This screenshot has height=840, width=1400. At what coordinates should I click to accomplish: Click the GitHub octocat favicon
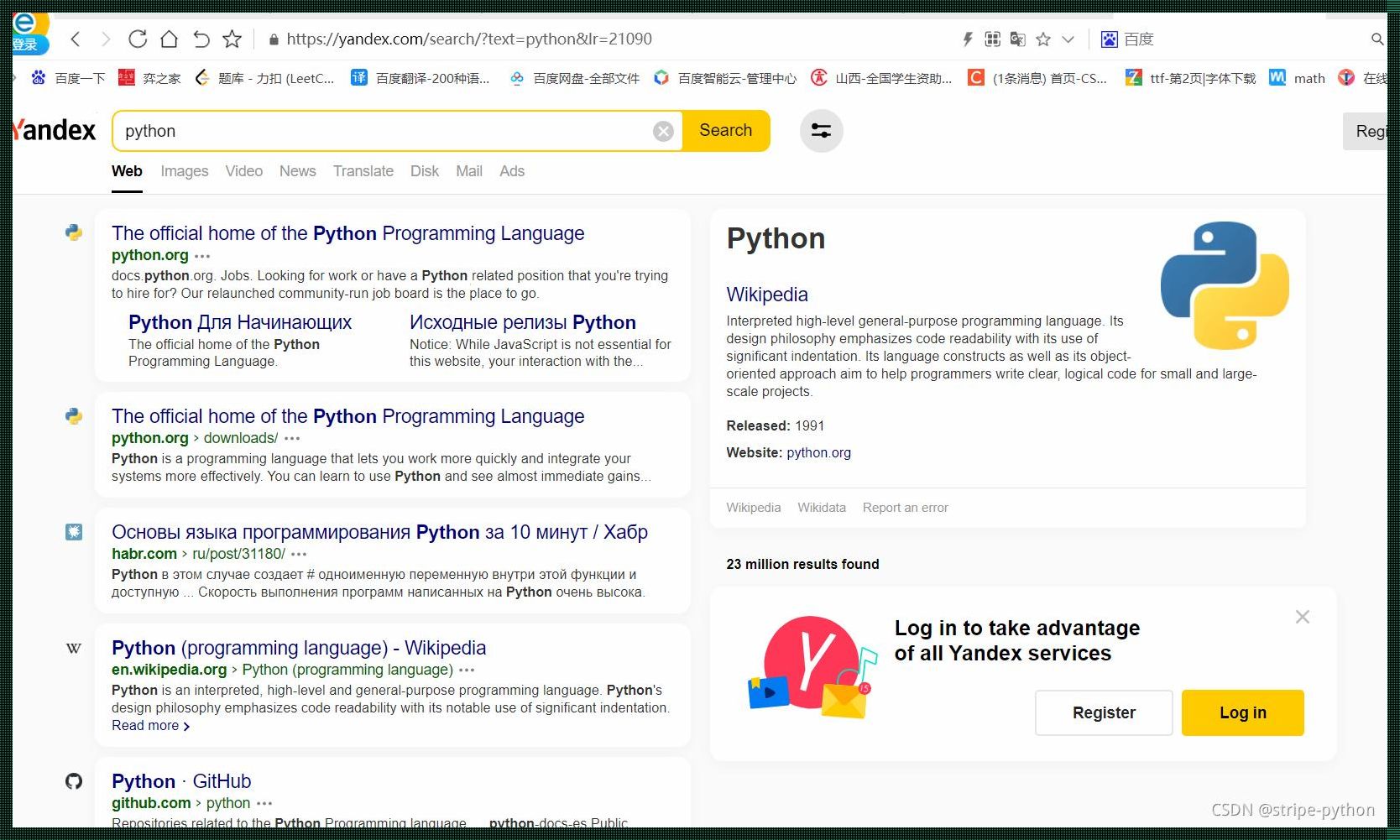74,781
